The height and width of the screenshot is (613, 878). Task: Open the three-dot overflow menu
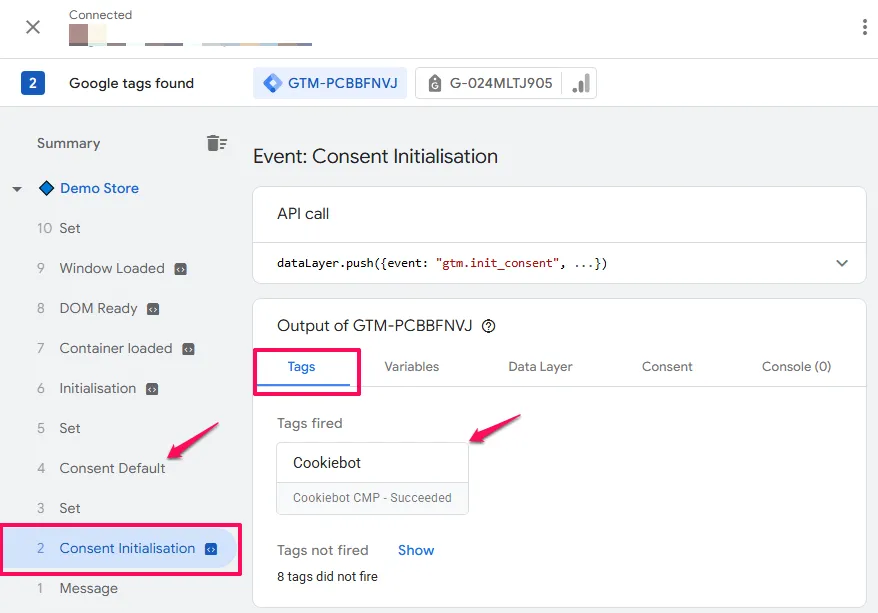pyautogui.click(x=864, y=27)
